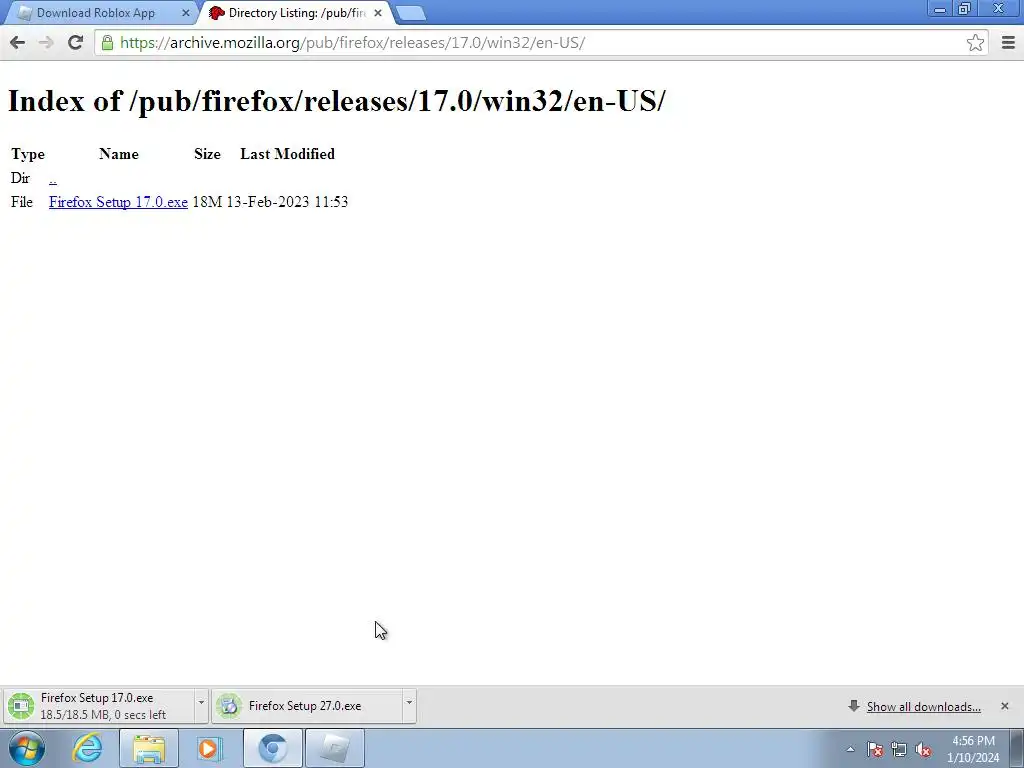Click the 'Last Modified' column header text
The height and width of the screenshot is (768, 1024).
tap(287, 154)
